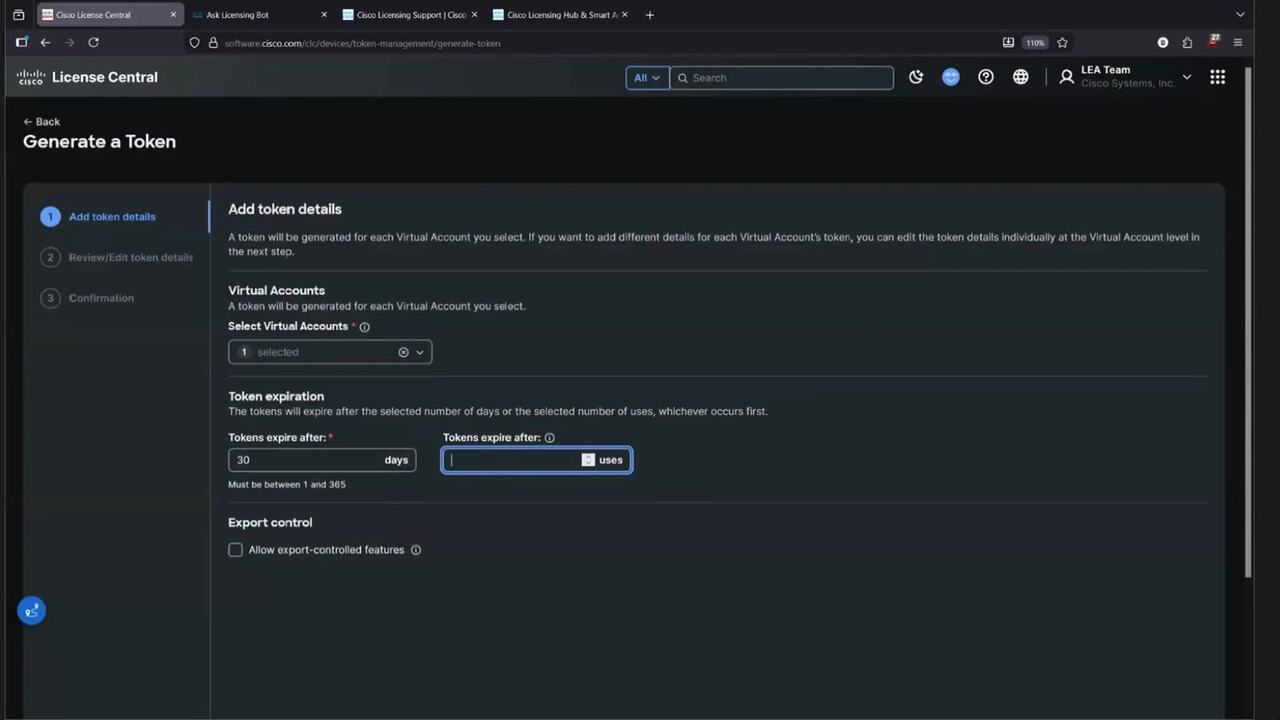Click the blue assistant avatar in header
The image size is (1280, 720).
pyautogui.click(x=951, y=77)
